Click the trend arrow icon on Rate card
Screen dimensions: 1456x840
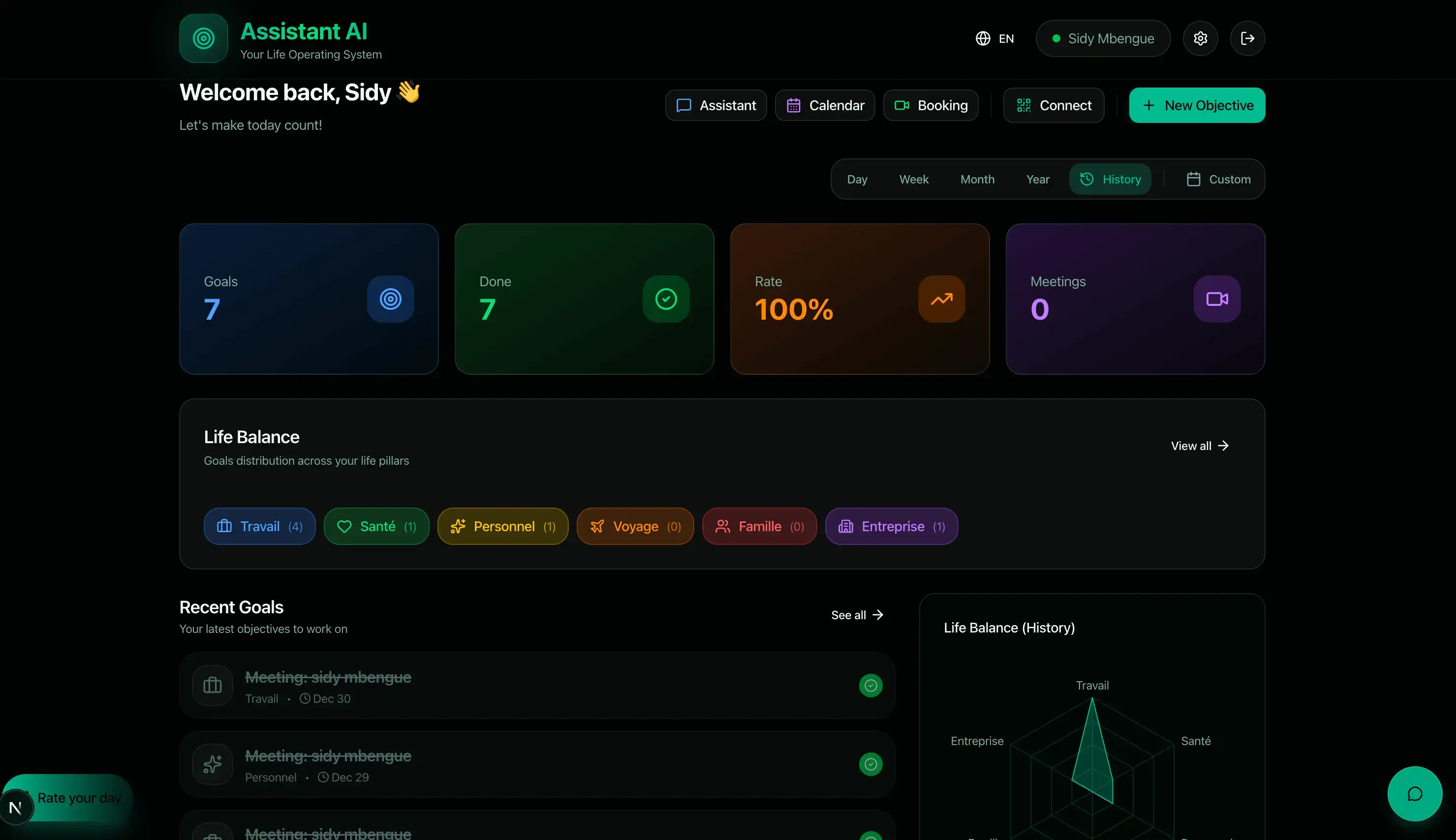[941, 299]
